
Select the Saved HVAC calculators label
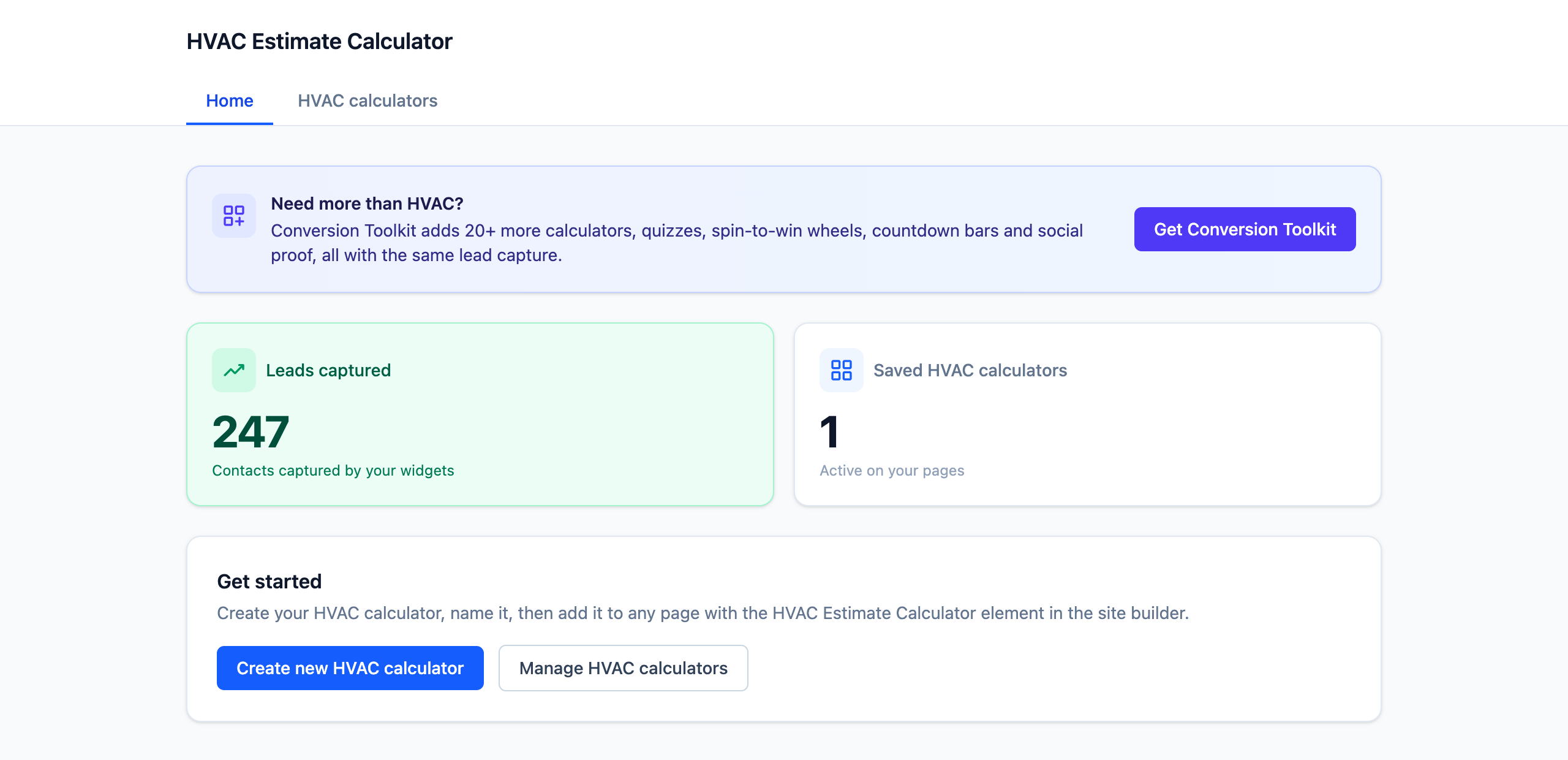click(x=970, y=370)
